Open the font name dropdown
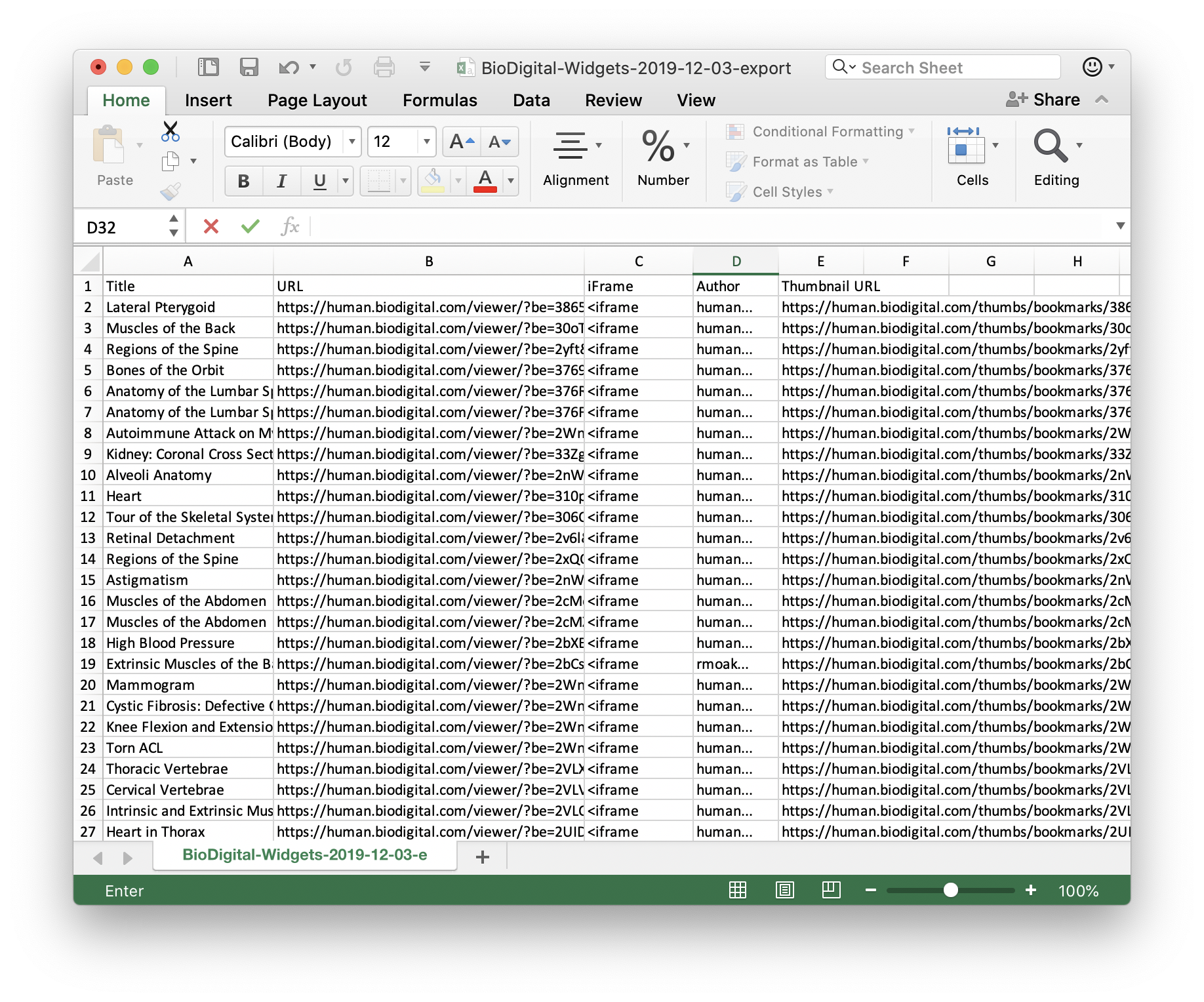The width and height of the screenshot is (1204, 1002). point(352,142)
